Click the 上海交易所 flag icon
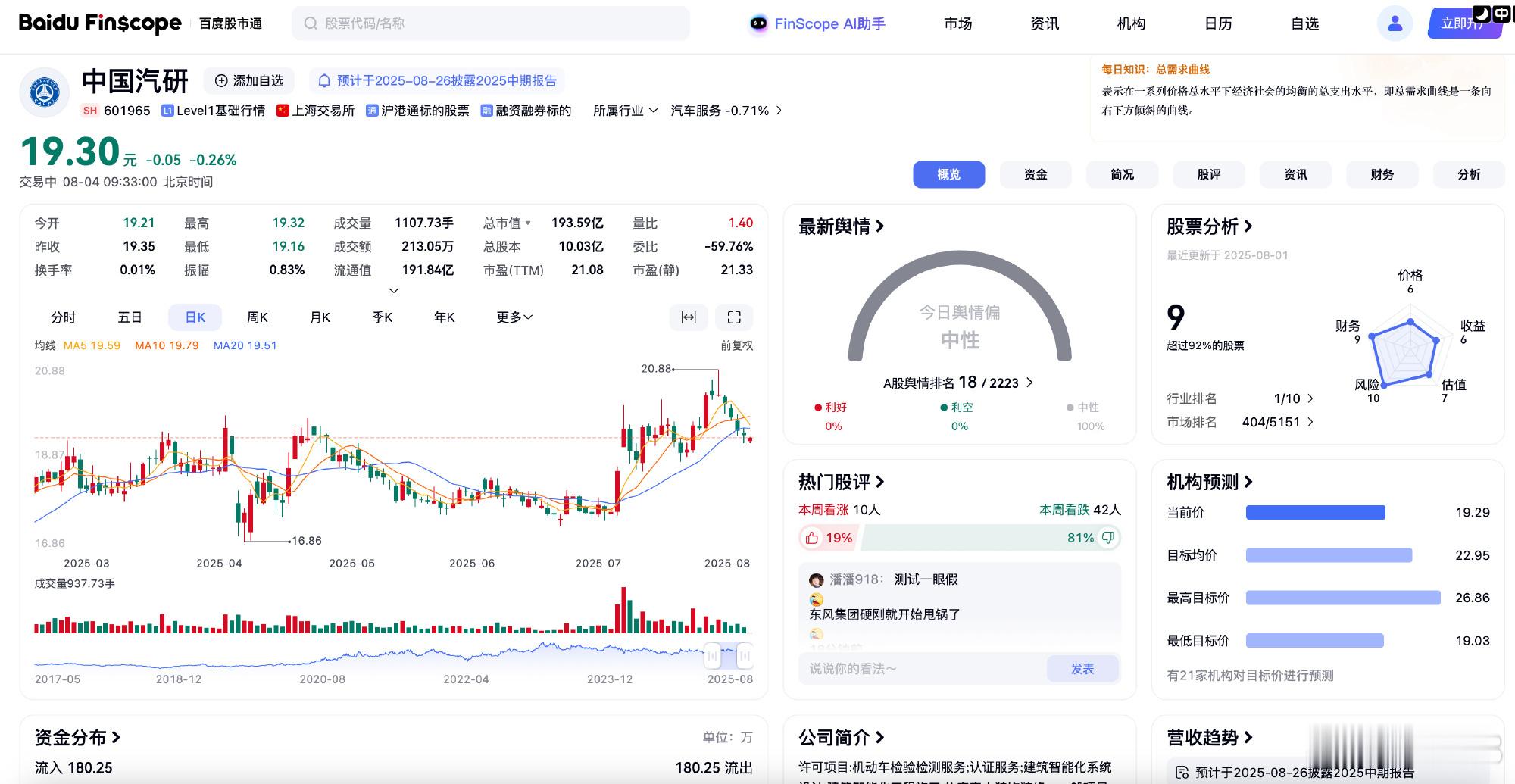 tap(283, 111)
